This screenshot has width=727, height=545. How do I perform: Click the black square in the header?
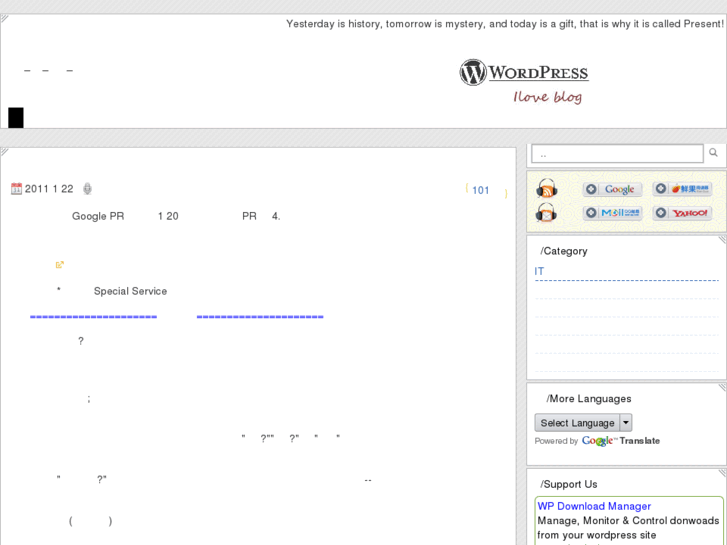coord(16,117)
